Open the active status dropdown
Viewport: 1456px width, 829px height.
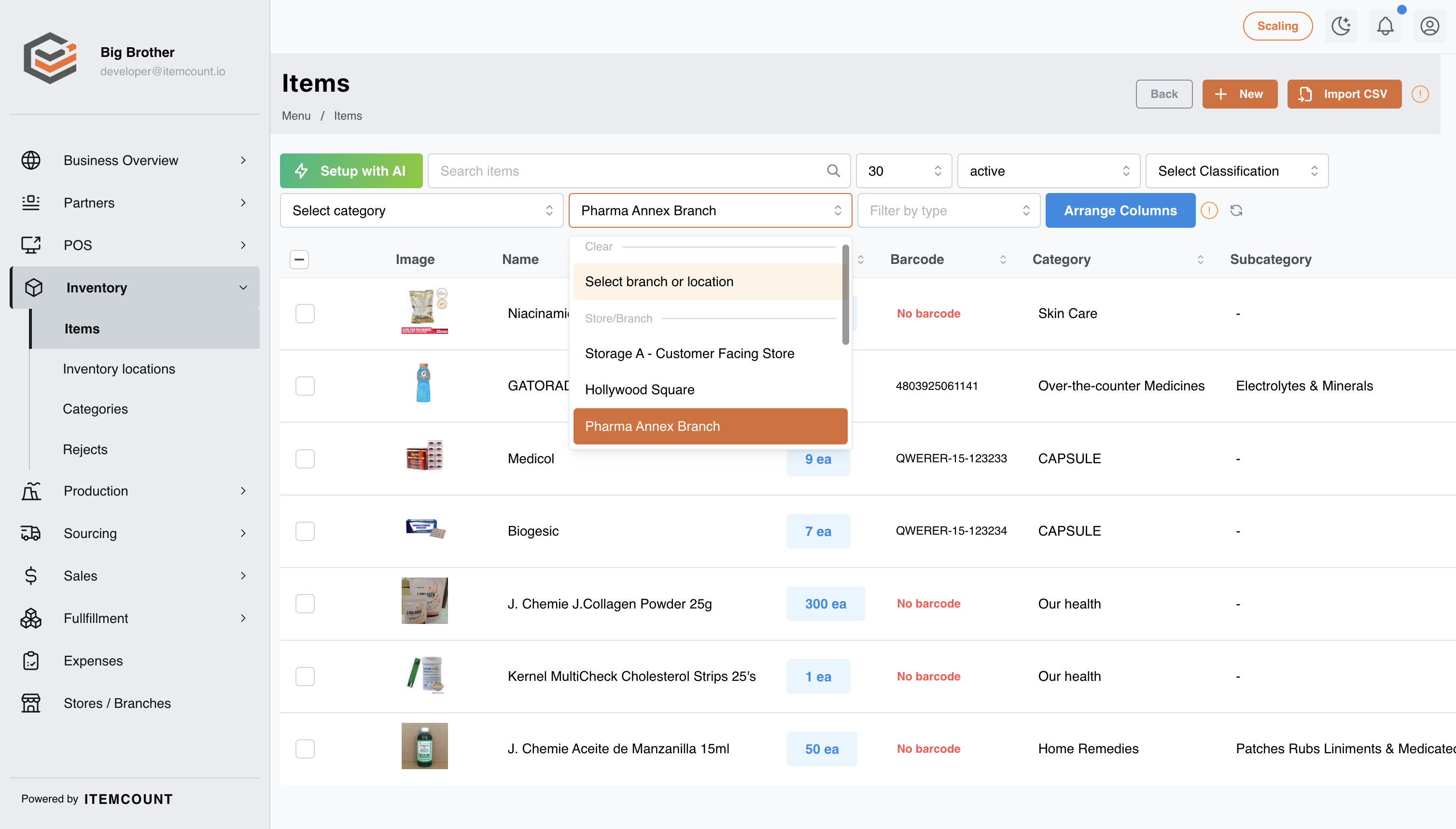click(1048, 171)
